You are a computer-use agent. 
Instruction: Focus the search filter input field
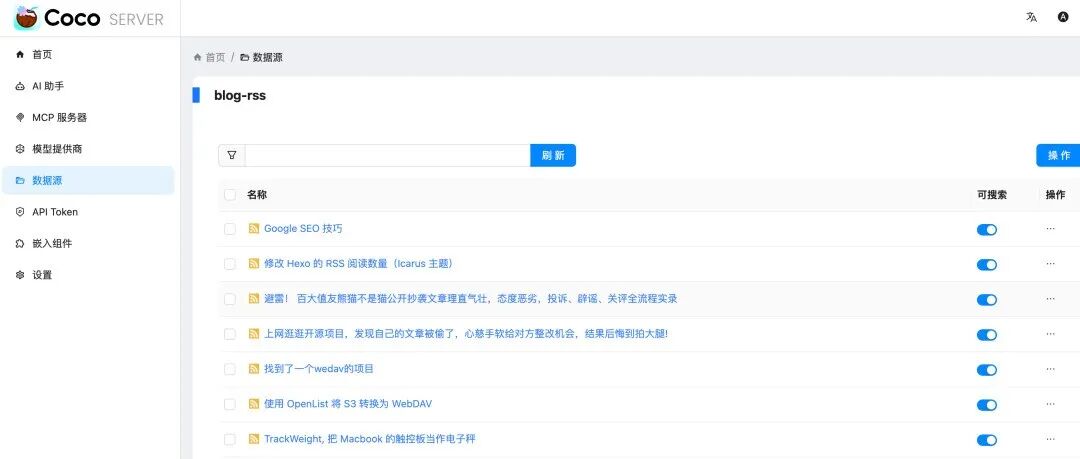pos(388,155)
